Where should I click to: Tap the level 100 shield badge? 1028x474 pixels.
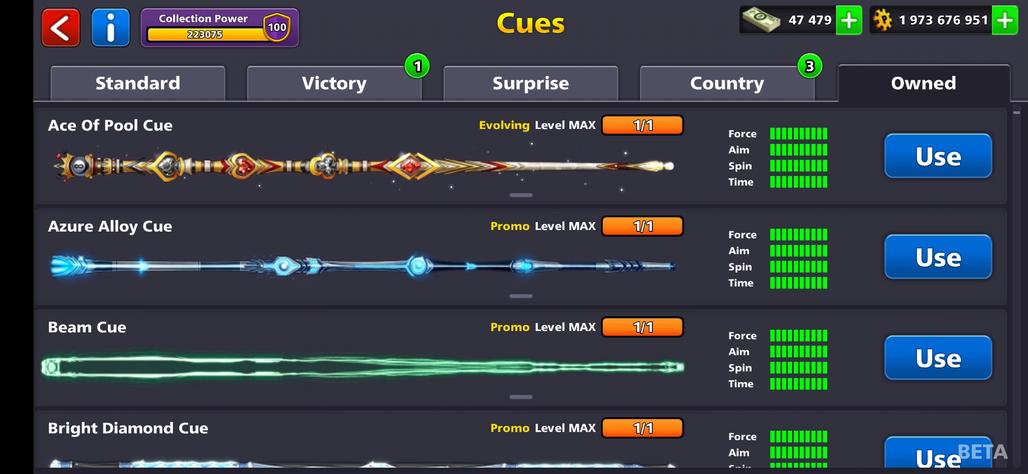tap(277, 28)
